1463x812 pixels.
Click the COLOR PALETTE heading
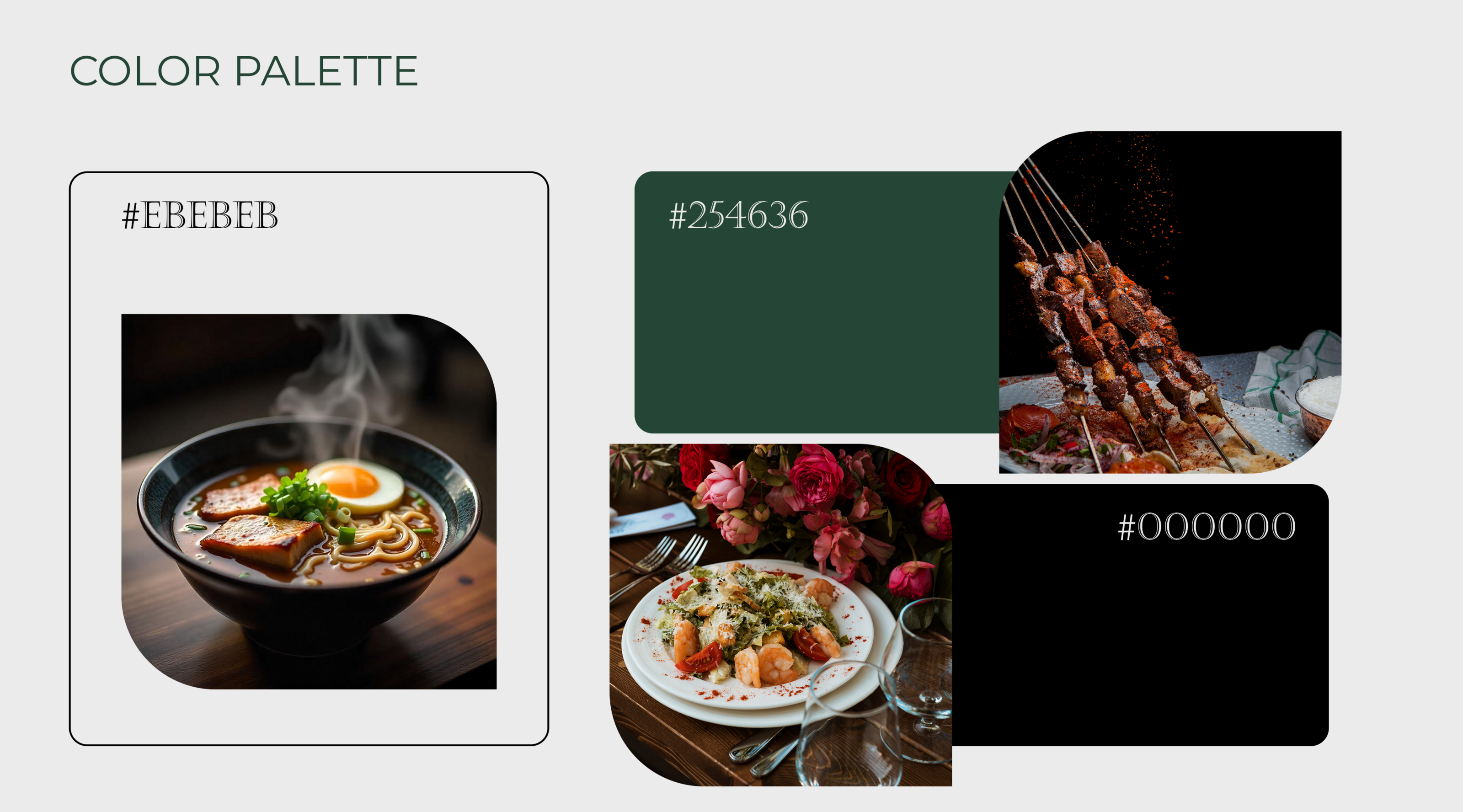244,71
